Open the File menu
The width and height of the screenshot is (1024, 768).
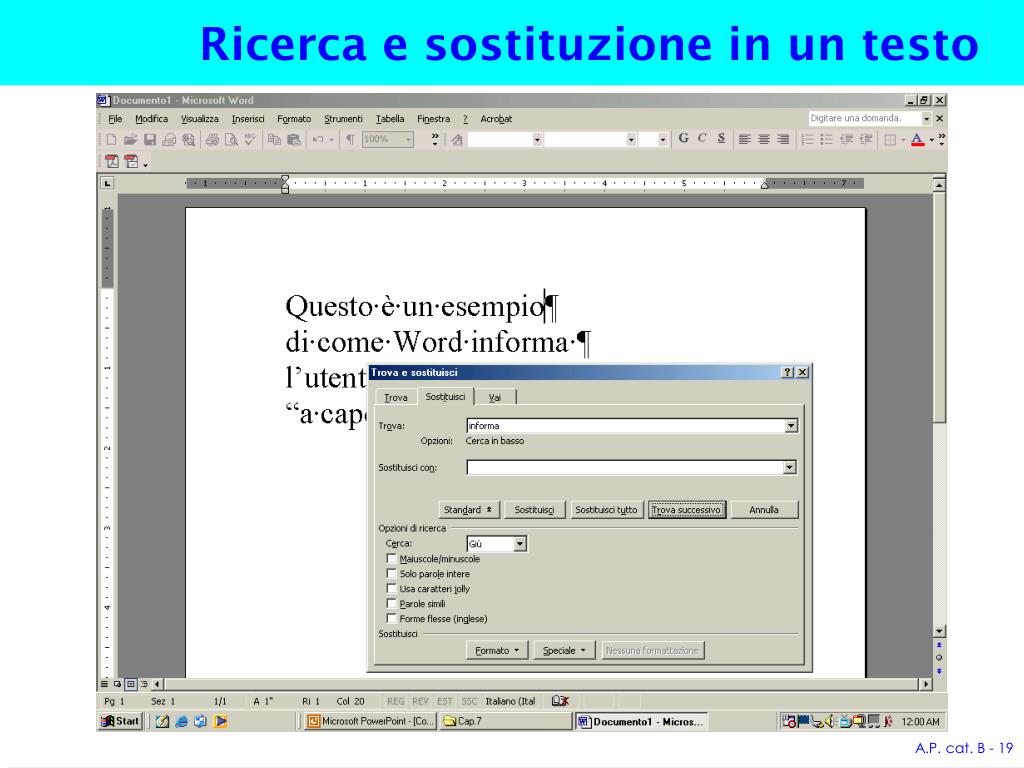click(115, 119)
